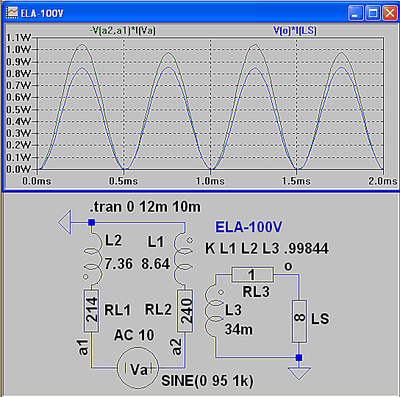Close the ELA-100V plot window
This screenshot has height=397, width=400.
389,13
